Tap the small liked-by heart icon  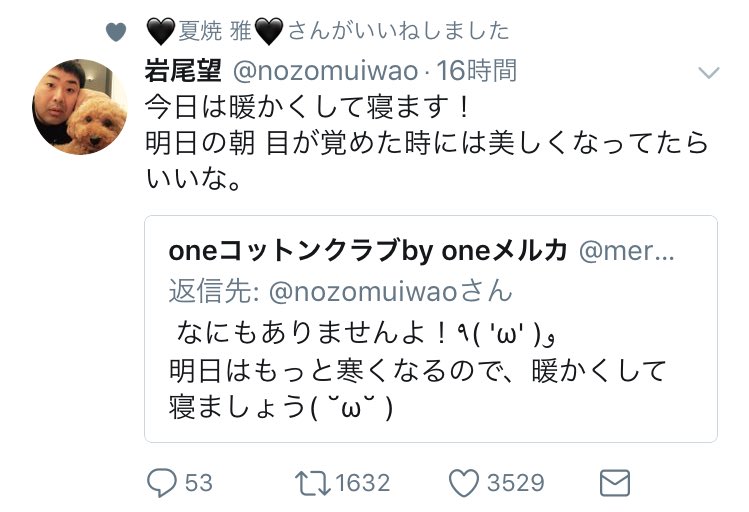(x=116, y=32)
